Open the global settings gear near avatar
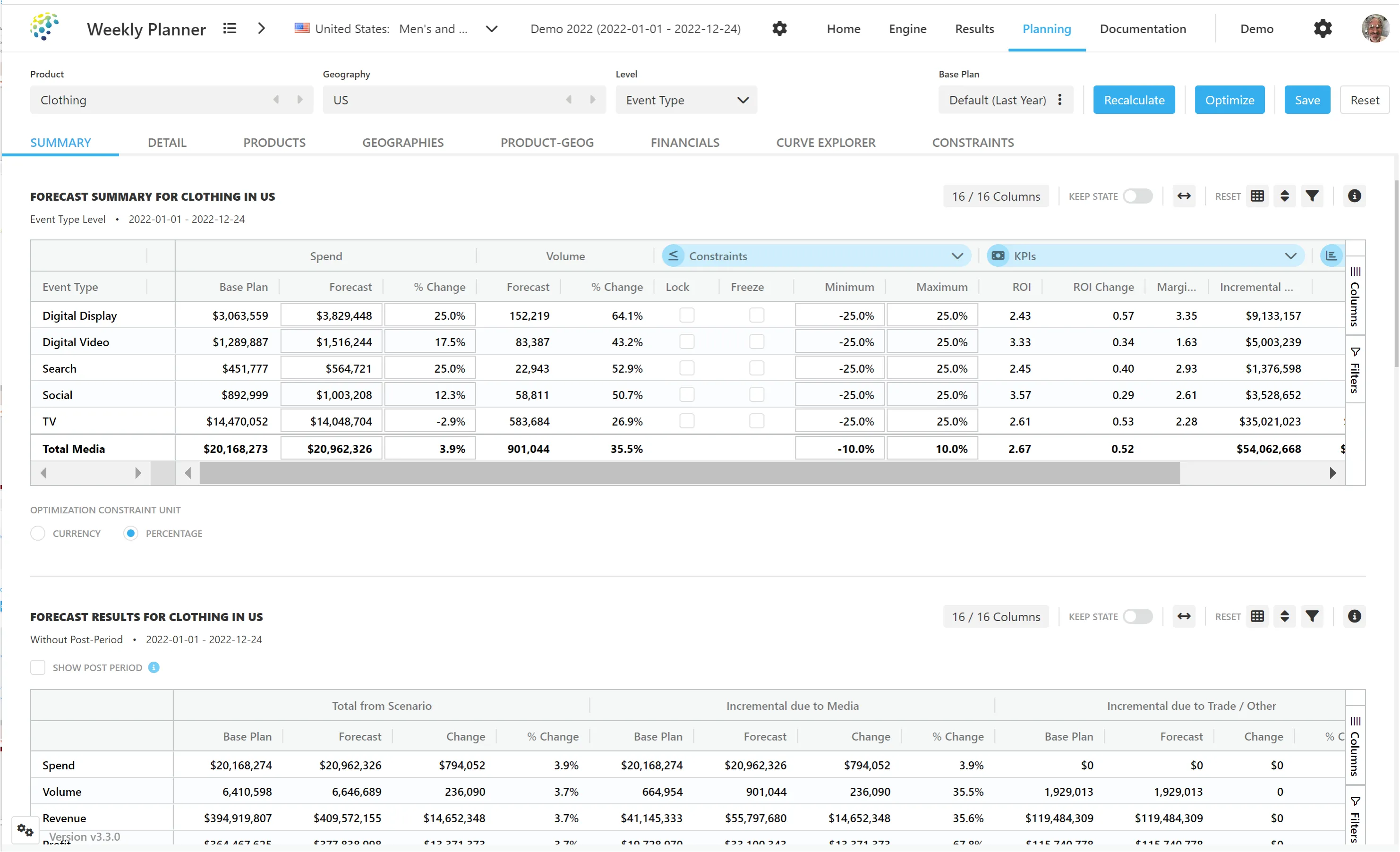This screenshot has height=852, width=1400. tap(1323, 28)
